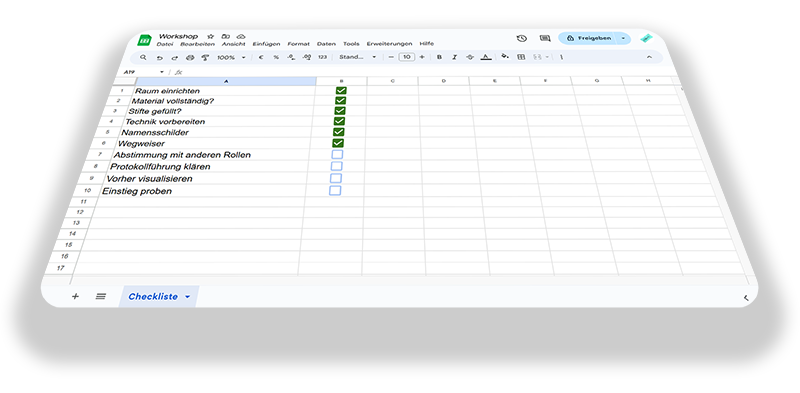Open the zoom 100% dropdown
800x393 pixels.
click(231, 58)
